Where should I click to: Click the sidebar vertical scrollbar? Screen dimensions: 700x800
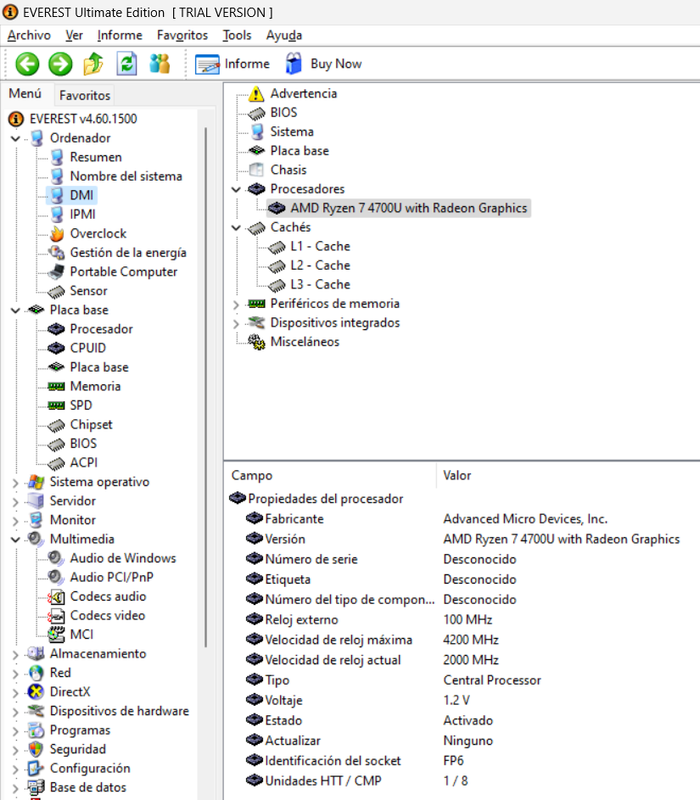pos(206,388)
